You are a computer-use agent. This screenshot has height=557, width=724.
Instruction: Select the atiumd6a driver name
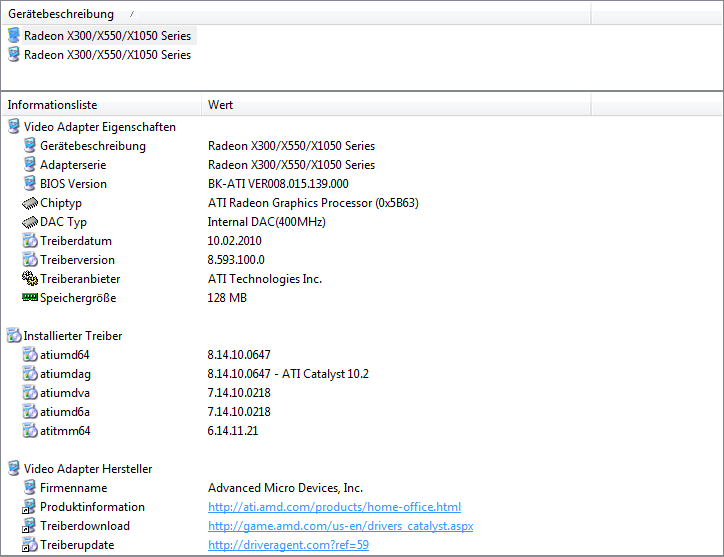coord(65,412)
